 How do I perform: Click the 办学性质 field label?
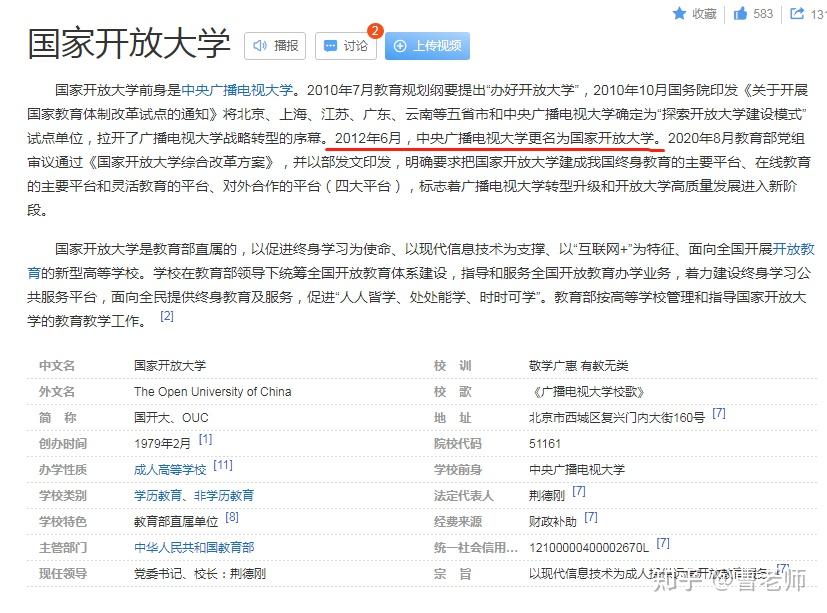[63, 470]
